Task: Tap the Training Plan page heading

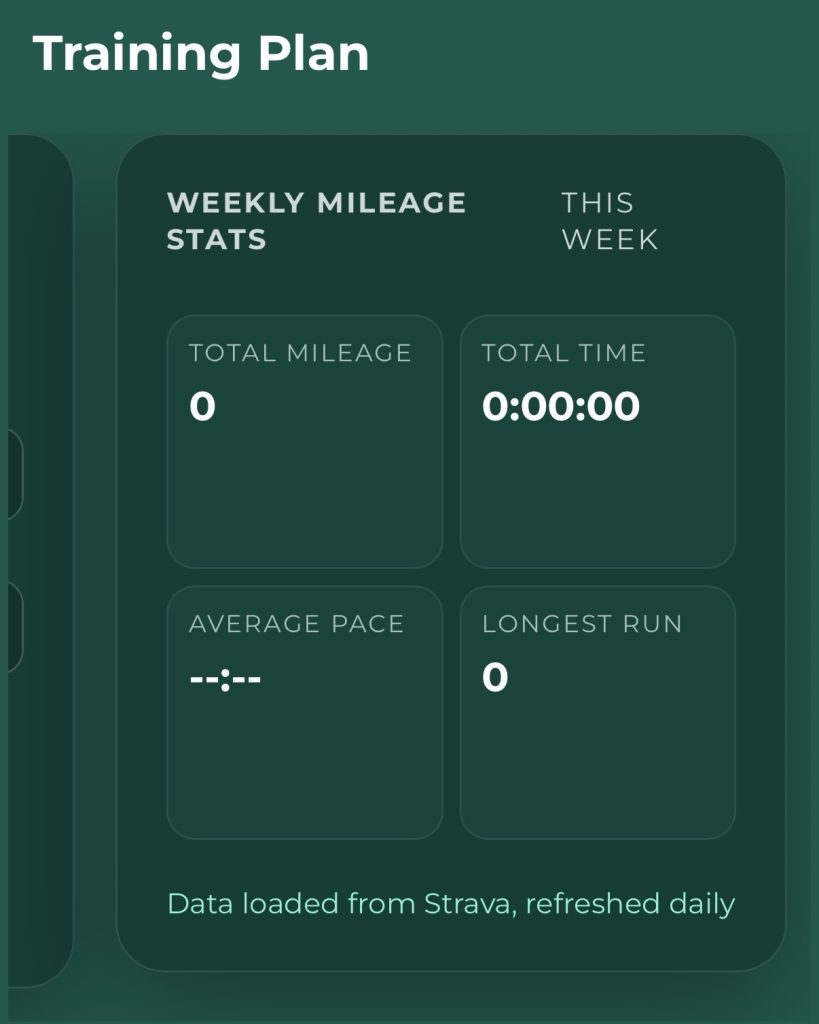Action: pos(201,53)
